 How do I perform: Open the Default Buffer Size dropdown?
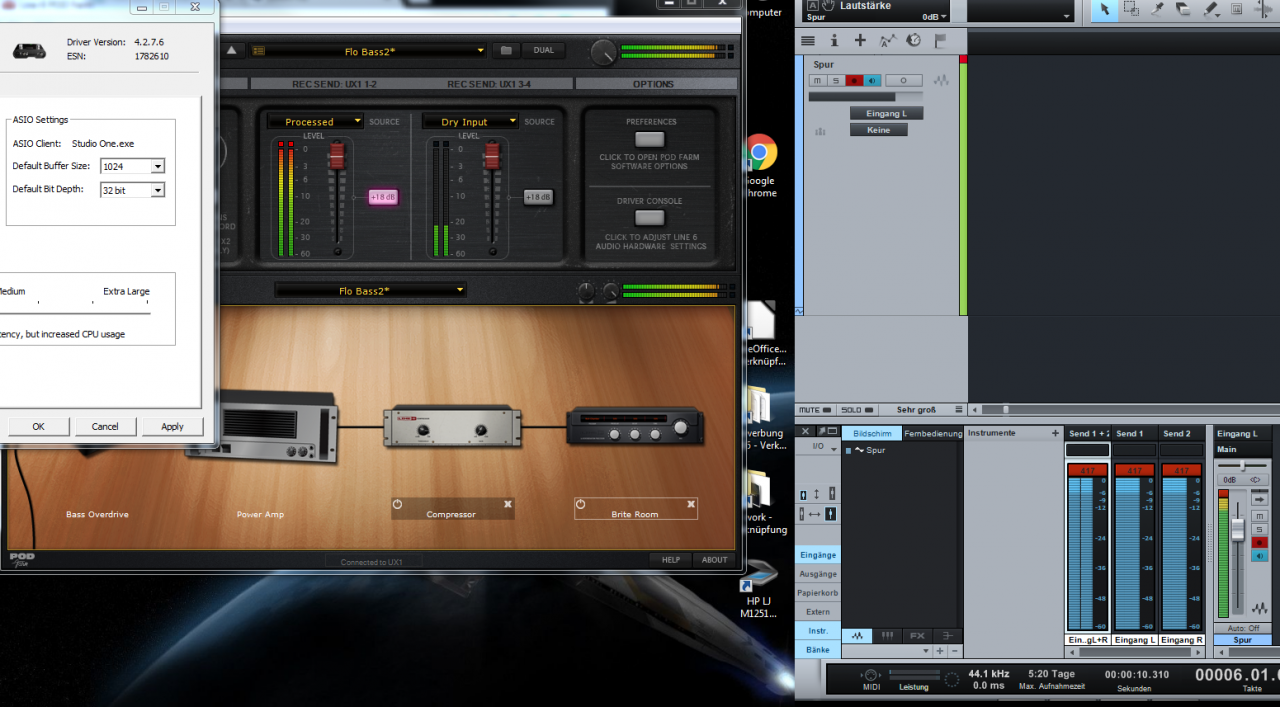point(158,166)
